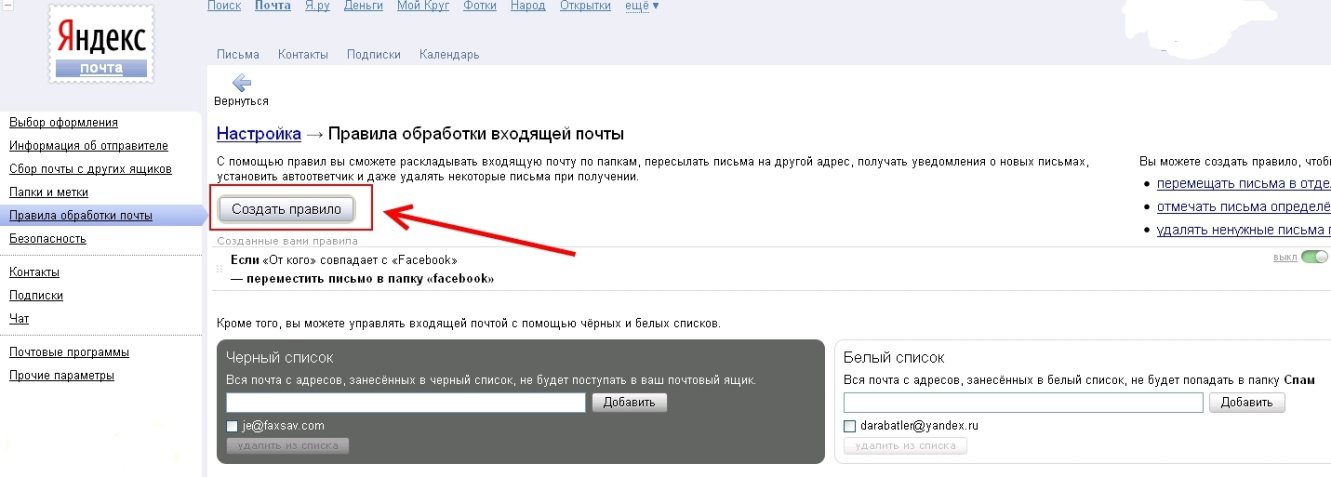The image size is (1331, 477).
Task: Open the Почта link in top bar
Action: pos(273,7)
